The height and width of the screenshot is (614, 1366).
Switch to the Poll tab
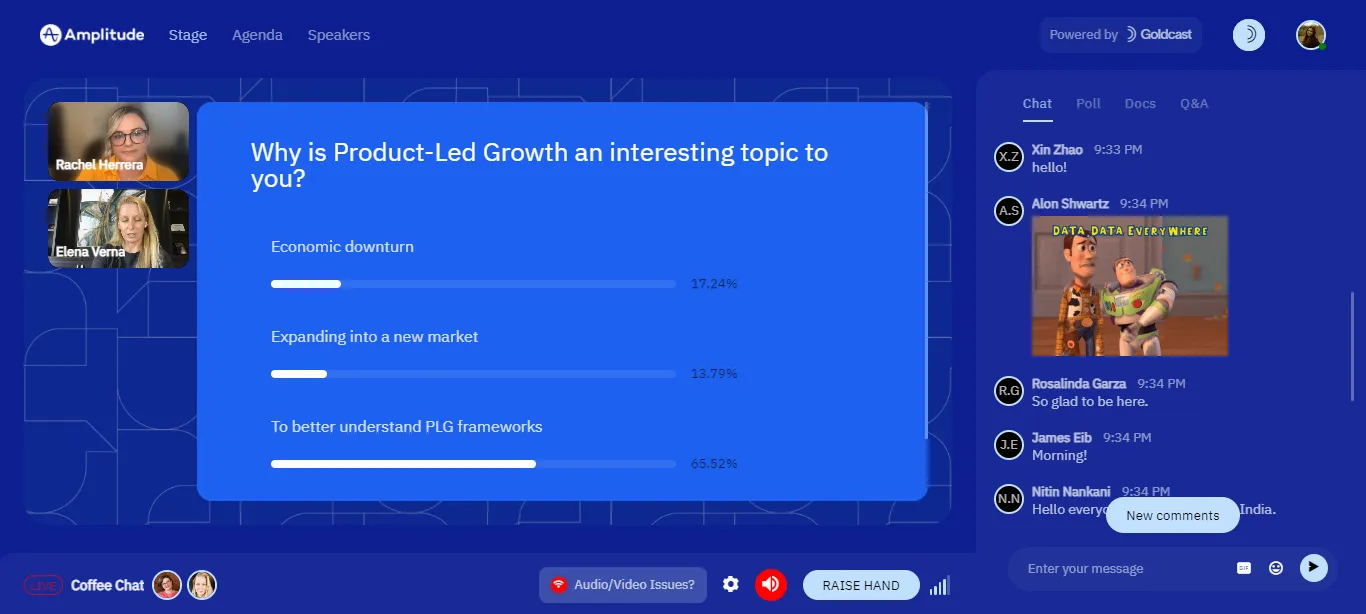pyautogui.click(x=1088, y=104)
